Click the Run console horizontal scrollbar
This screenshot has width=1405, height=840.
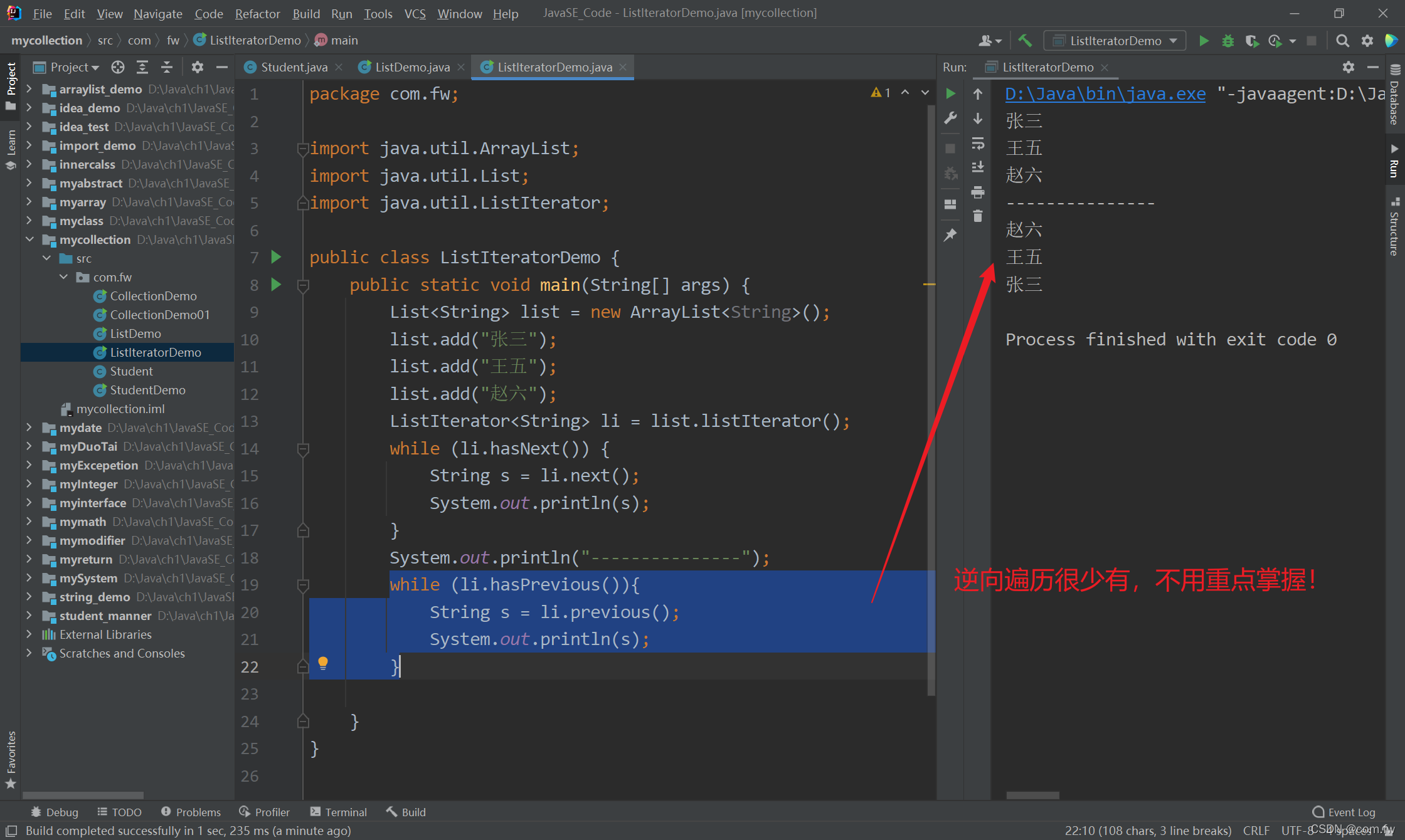(1032, 795)
